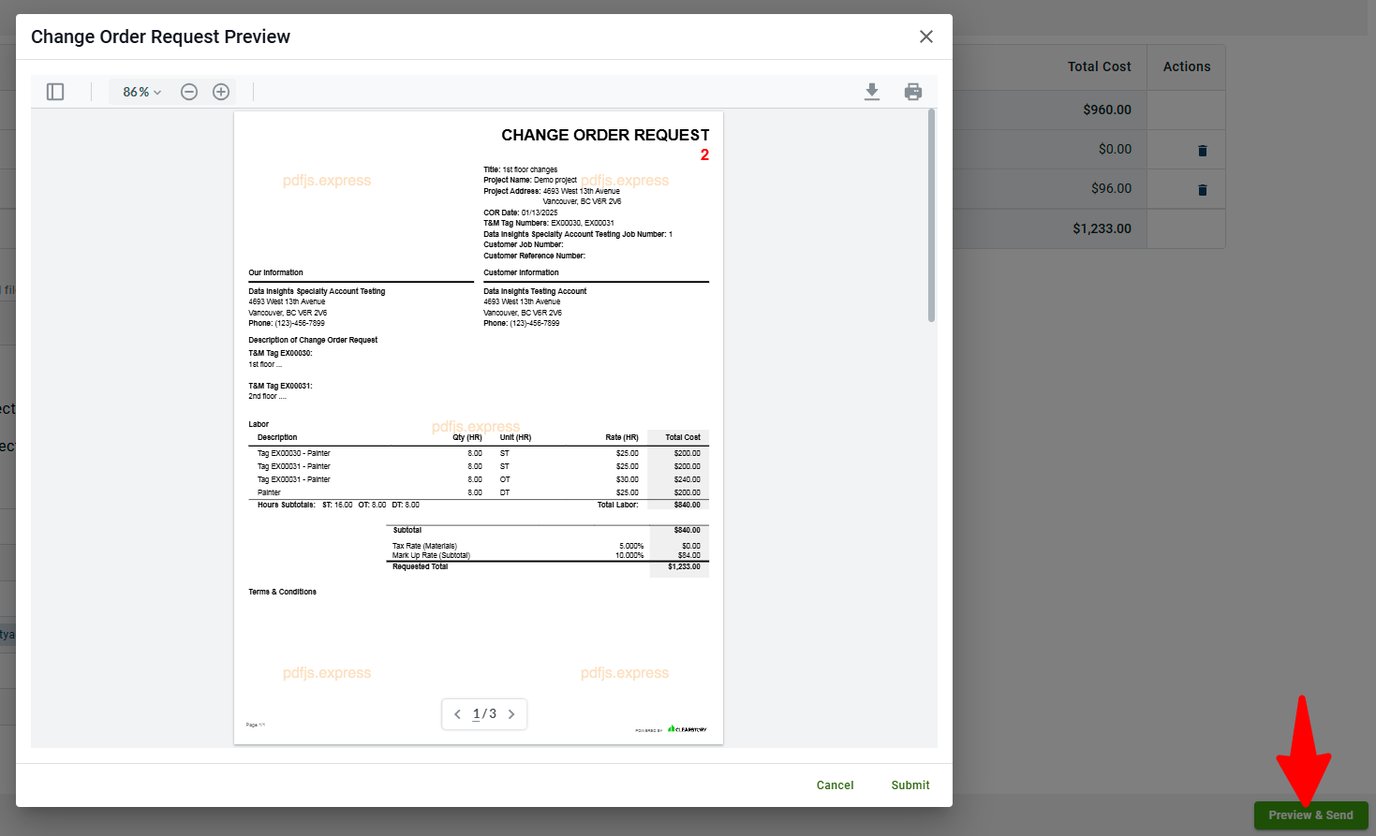Download the change order PDF
1376x836 pixels.
[x=871, y=91]
